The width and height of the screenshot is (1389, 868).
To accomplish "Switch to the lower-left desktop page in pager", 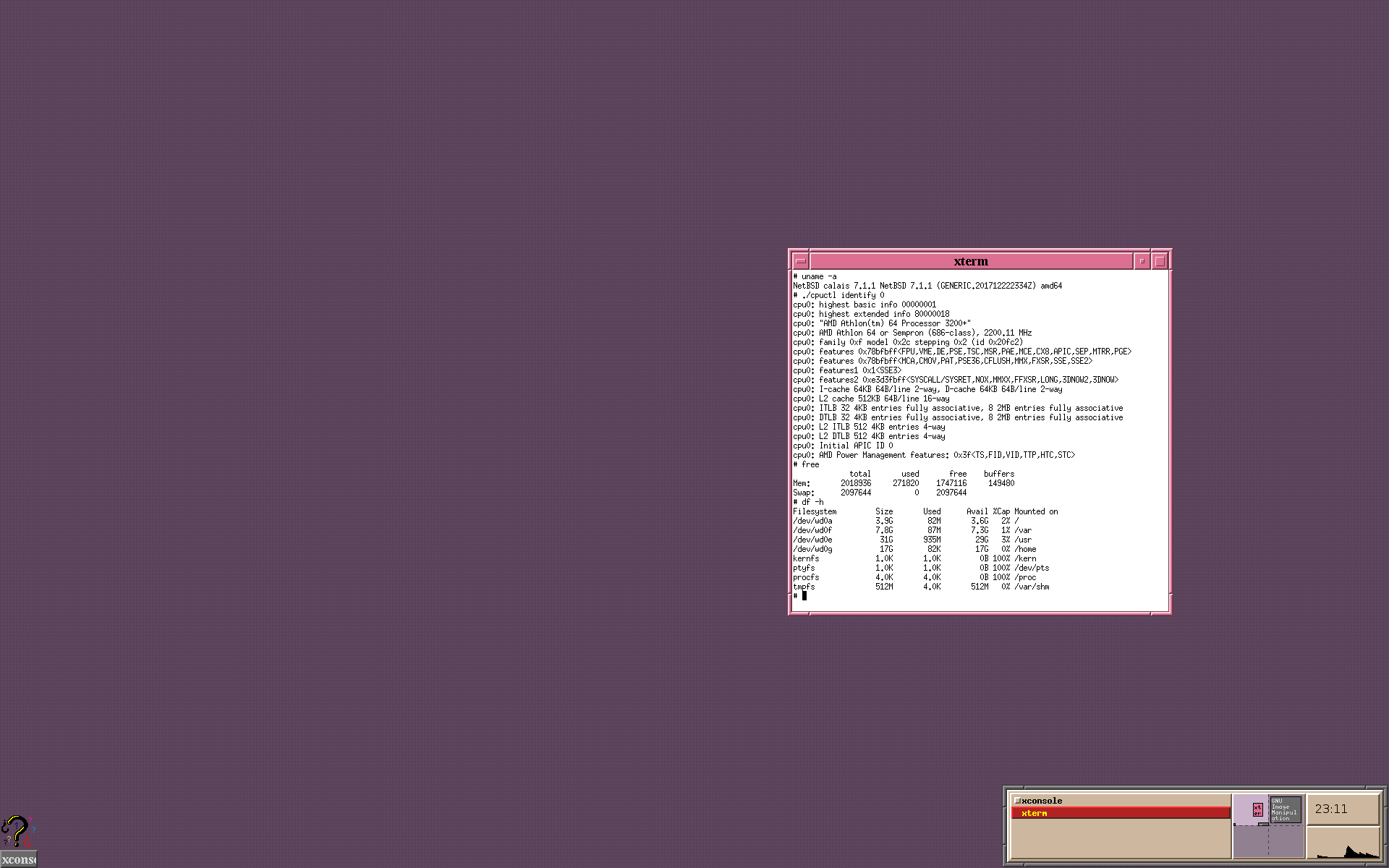I will [1250, 841].
